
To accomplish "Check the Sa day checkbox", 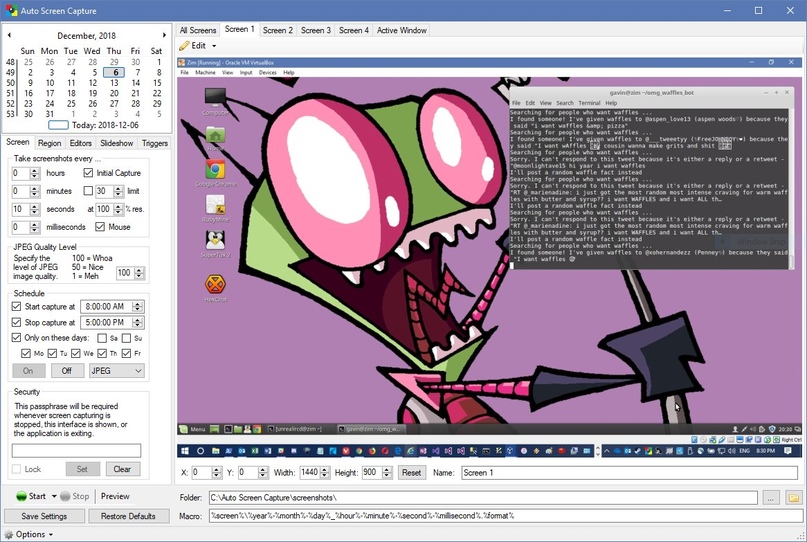I will [102, 338].
